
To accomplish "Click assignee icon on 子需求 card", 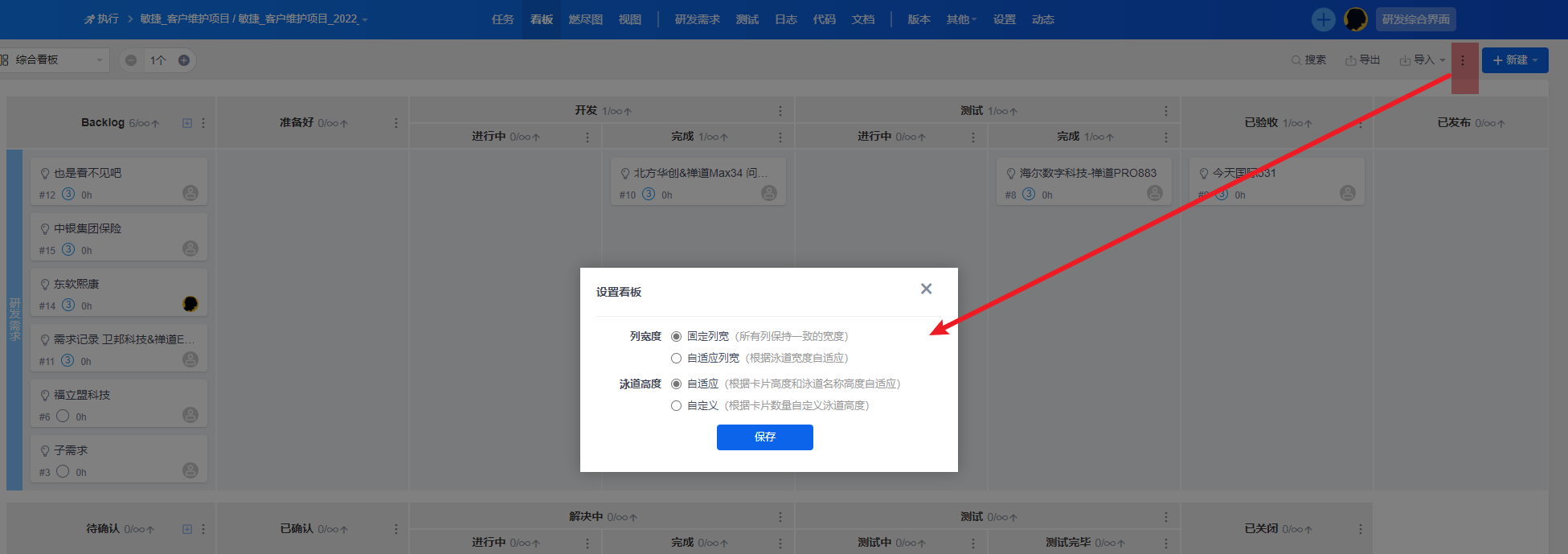I will (x=190, y=470).
